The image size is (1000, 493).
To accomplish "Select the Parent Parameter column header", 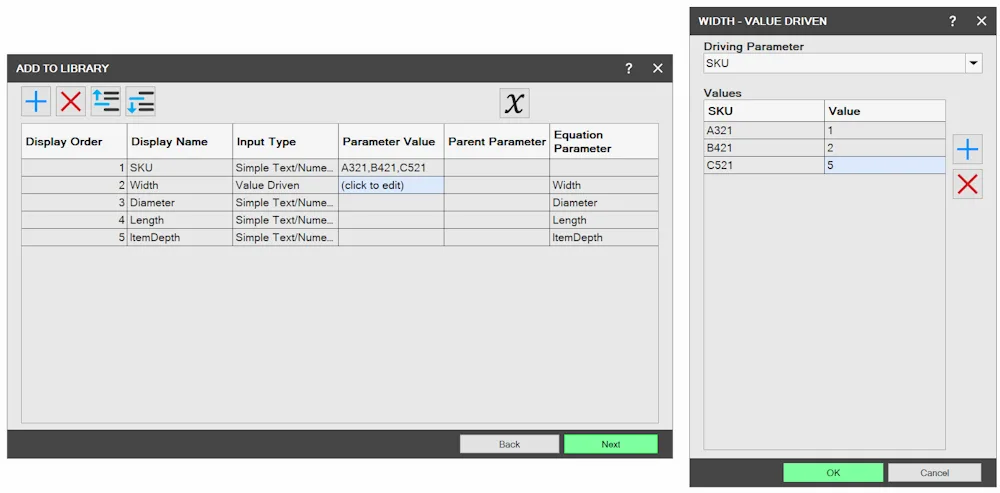I will point(497,142).
